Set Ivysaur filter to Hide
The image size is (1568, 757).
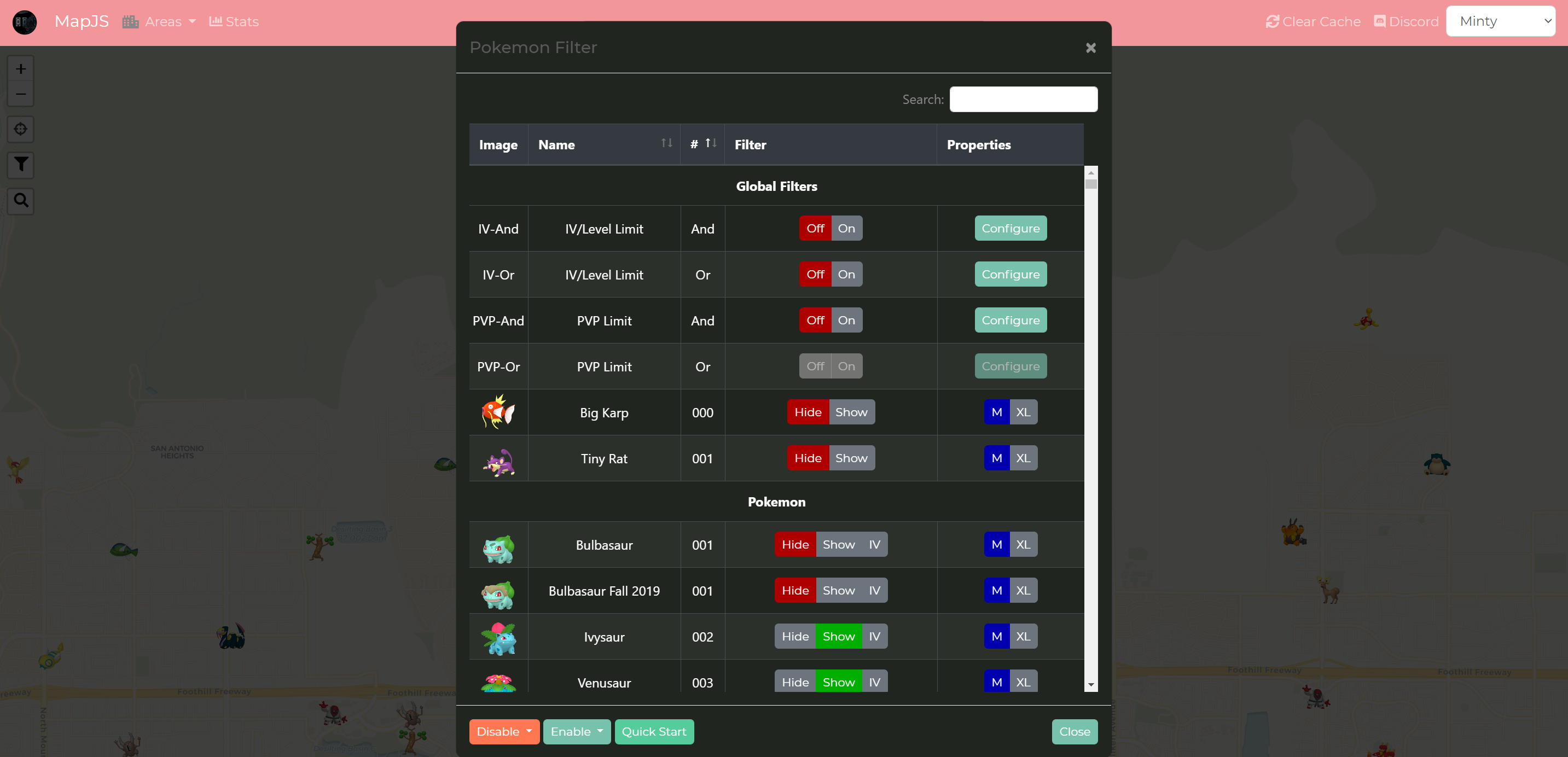tap(794, 636)
